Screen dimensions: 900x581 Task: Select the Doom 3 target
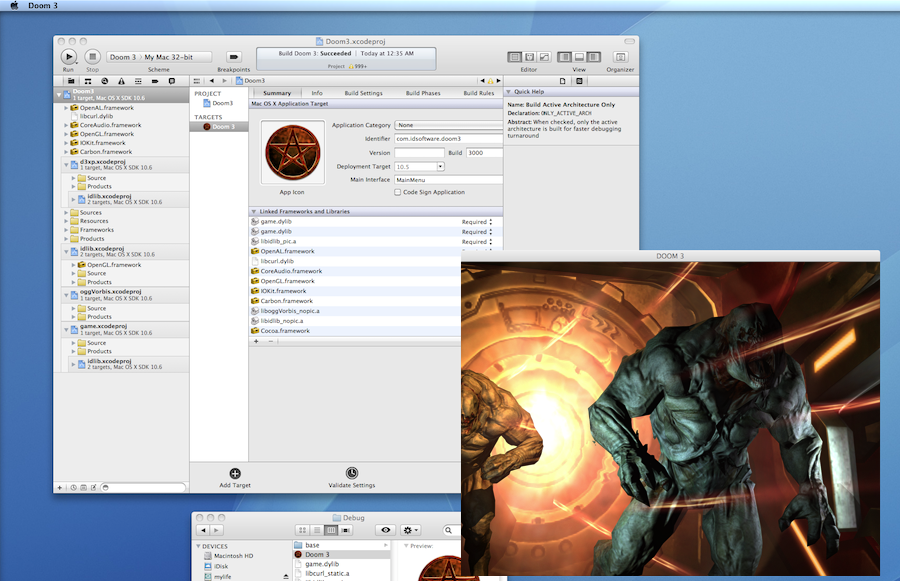click(219, 127)
